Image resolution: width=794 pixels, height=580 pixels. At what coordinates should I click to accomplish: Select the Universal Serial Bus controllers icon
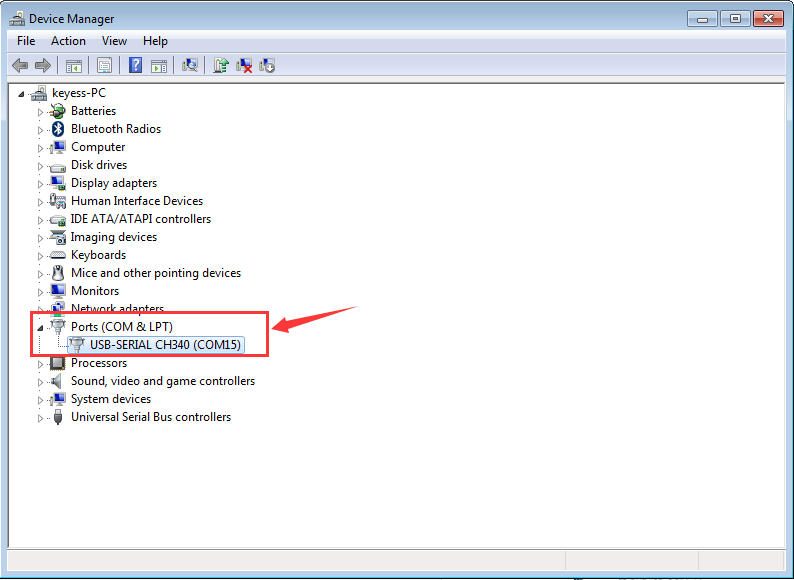tap(58, 417)
